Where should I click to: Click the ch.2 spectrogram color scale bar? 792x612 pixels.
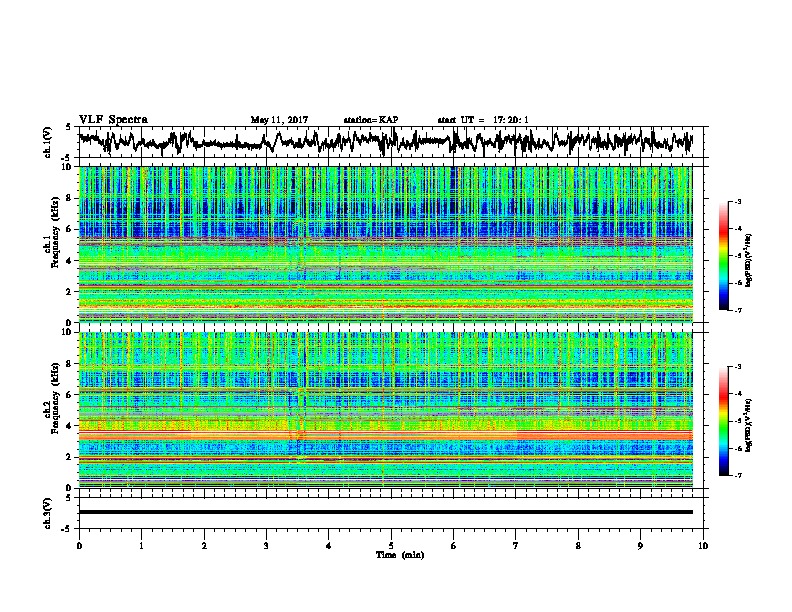pyautogui.click(x=723, y=421)
